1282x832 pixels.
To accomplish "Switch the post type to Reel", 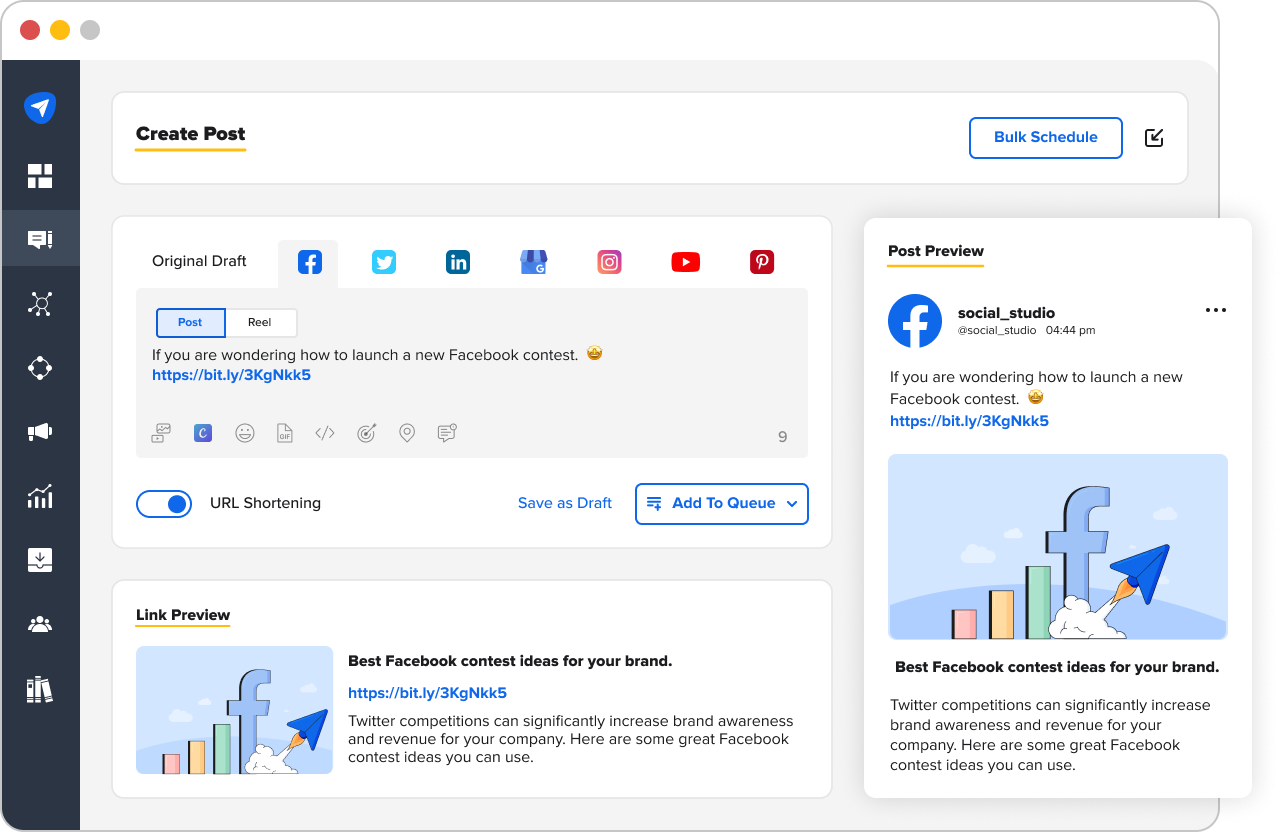I will [260, 322].
